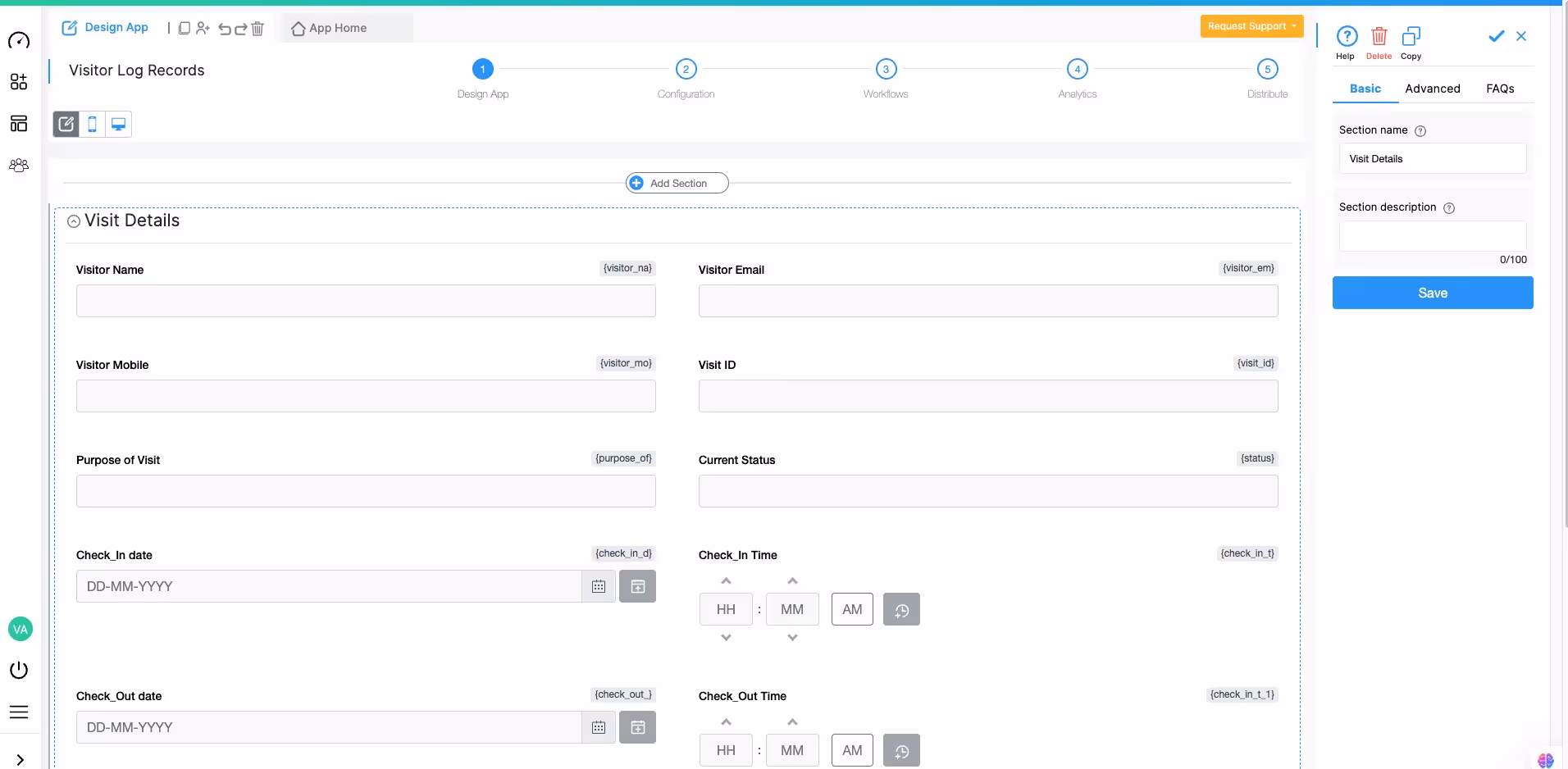Switch to the Advanced tab
1568x769 pixels.
[x=1434, y=89]
